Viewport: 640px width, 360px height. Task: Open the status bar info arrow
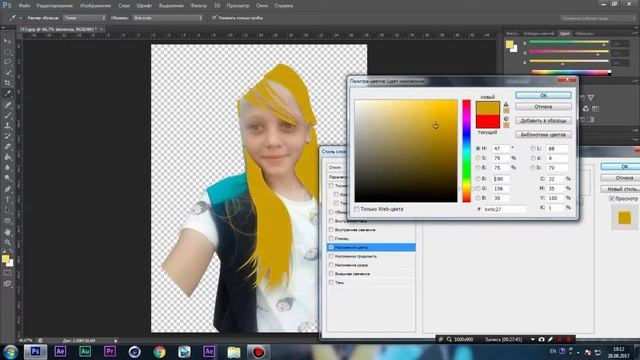coord(116,340)
